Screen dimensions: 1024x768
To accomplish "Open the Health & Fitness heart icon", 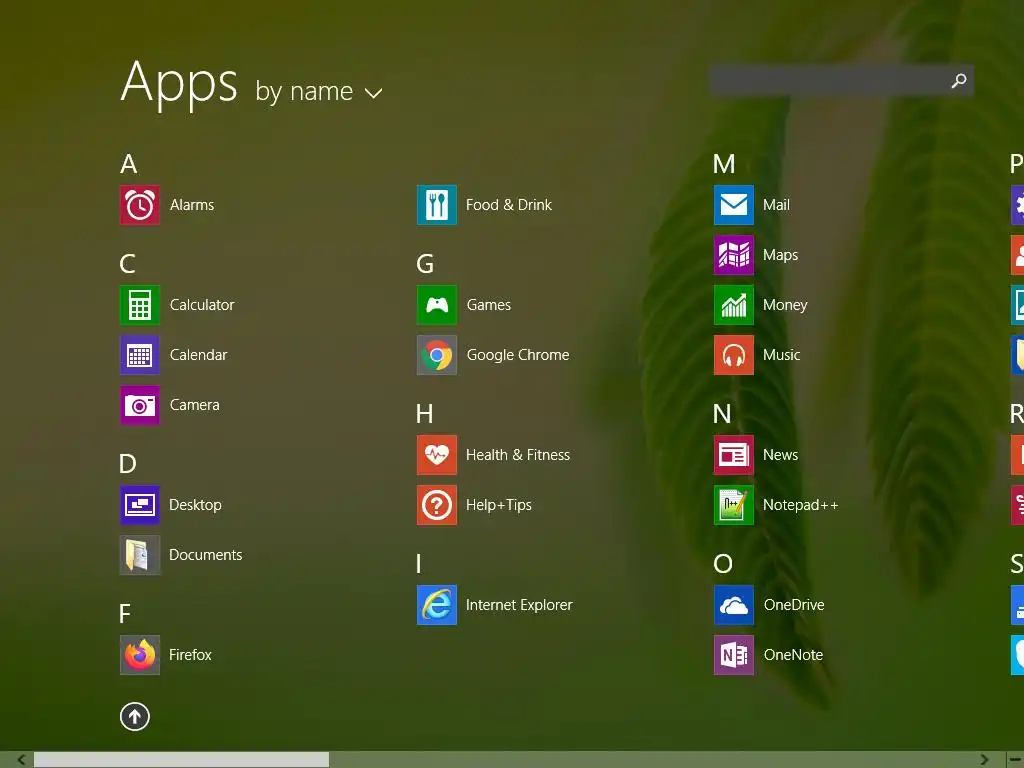I will coord(437,455).
